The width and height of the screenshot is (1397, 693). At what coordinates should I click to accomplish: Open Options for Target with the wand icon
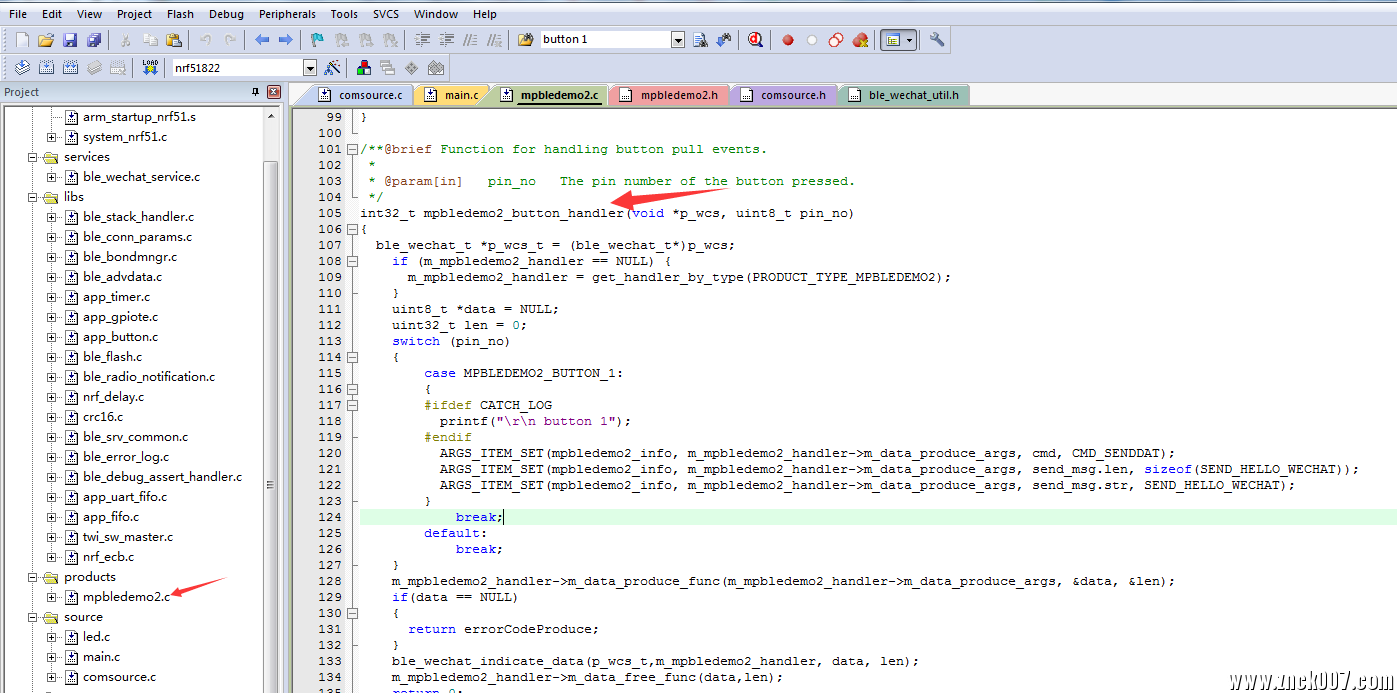pyautogui.click(x=334, y=68)
